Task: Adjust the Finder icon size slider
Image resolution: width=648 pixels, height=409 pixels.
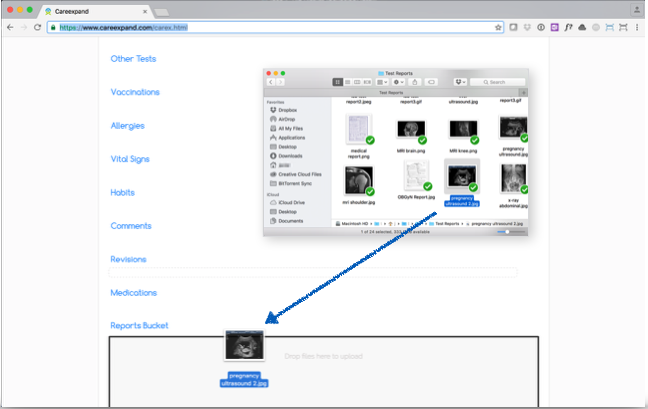Action: click(x=508, y=231)
